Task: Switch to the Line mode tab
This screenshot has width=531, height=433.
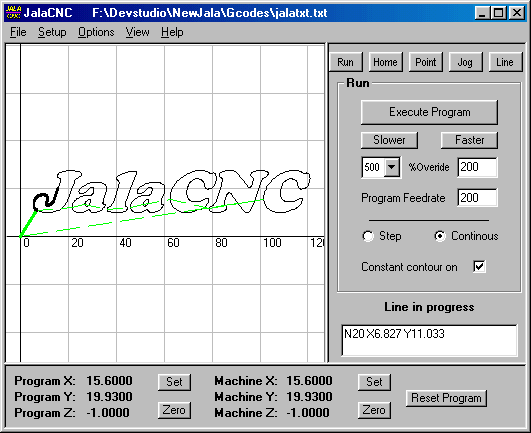Action: [505, 62]
